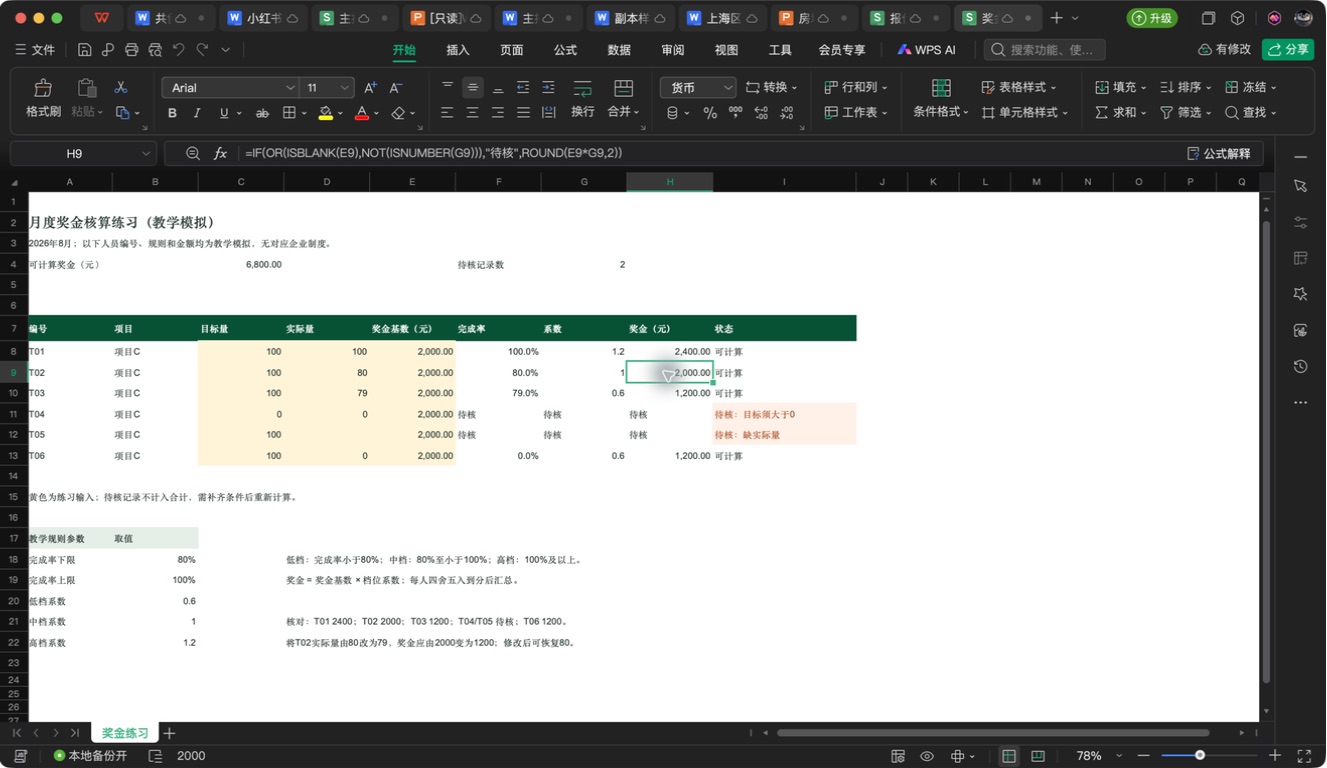Open the number format 货币 dropdown
This screenshot has width=1327, height=768.
coord(698,87)
